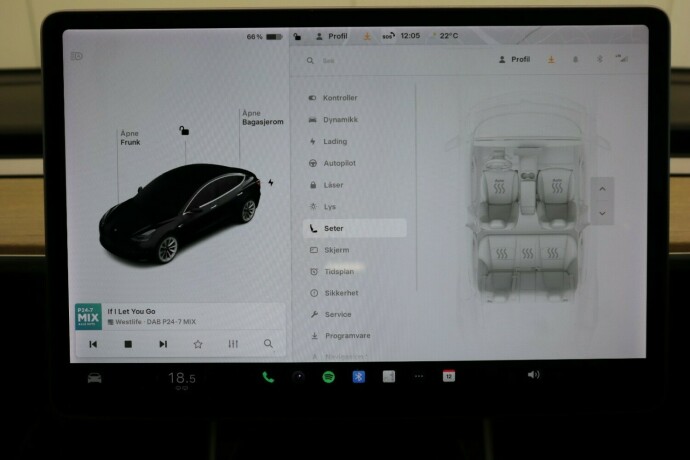
Task: Toggle driver seat heater
Action: 499,188
